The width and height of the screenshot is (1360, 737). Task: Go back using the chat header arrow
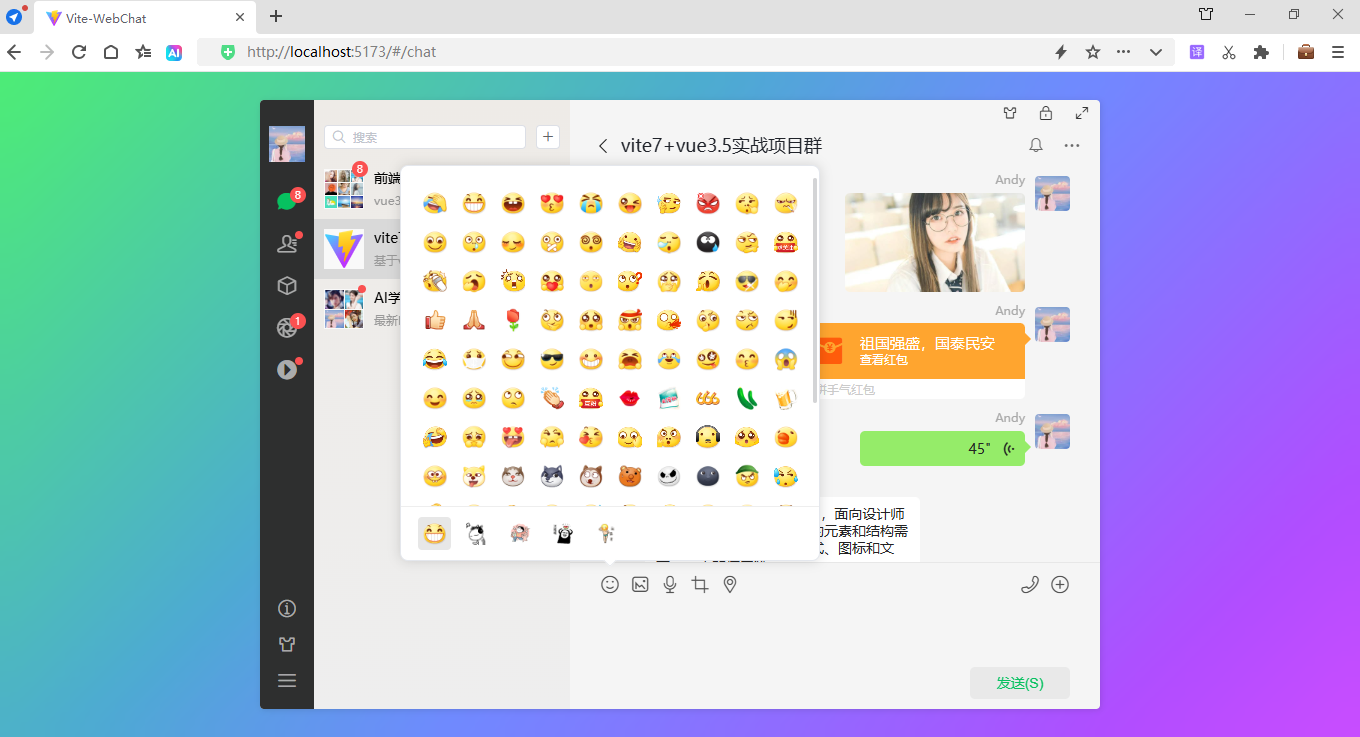pyautogui.click(x=603, y=146)
